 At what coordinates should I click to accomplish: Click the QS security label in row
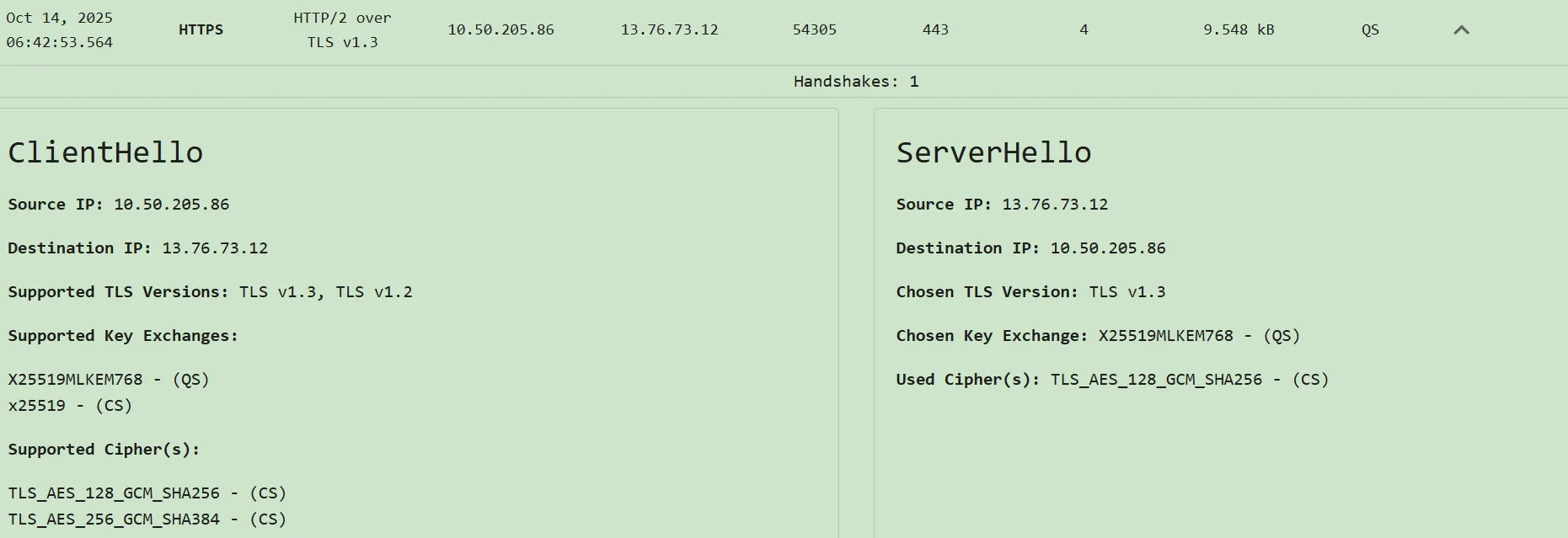[1370, 29]
